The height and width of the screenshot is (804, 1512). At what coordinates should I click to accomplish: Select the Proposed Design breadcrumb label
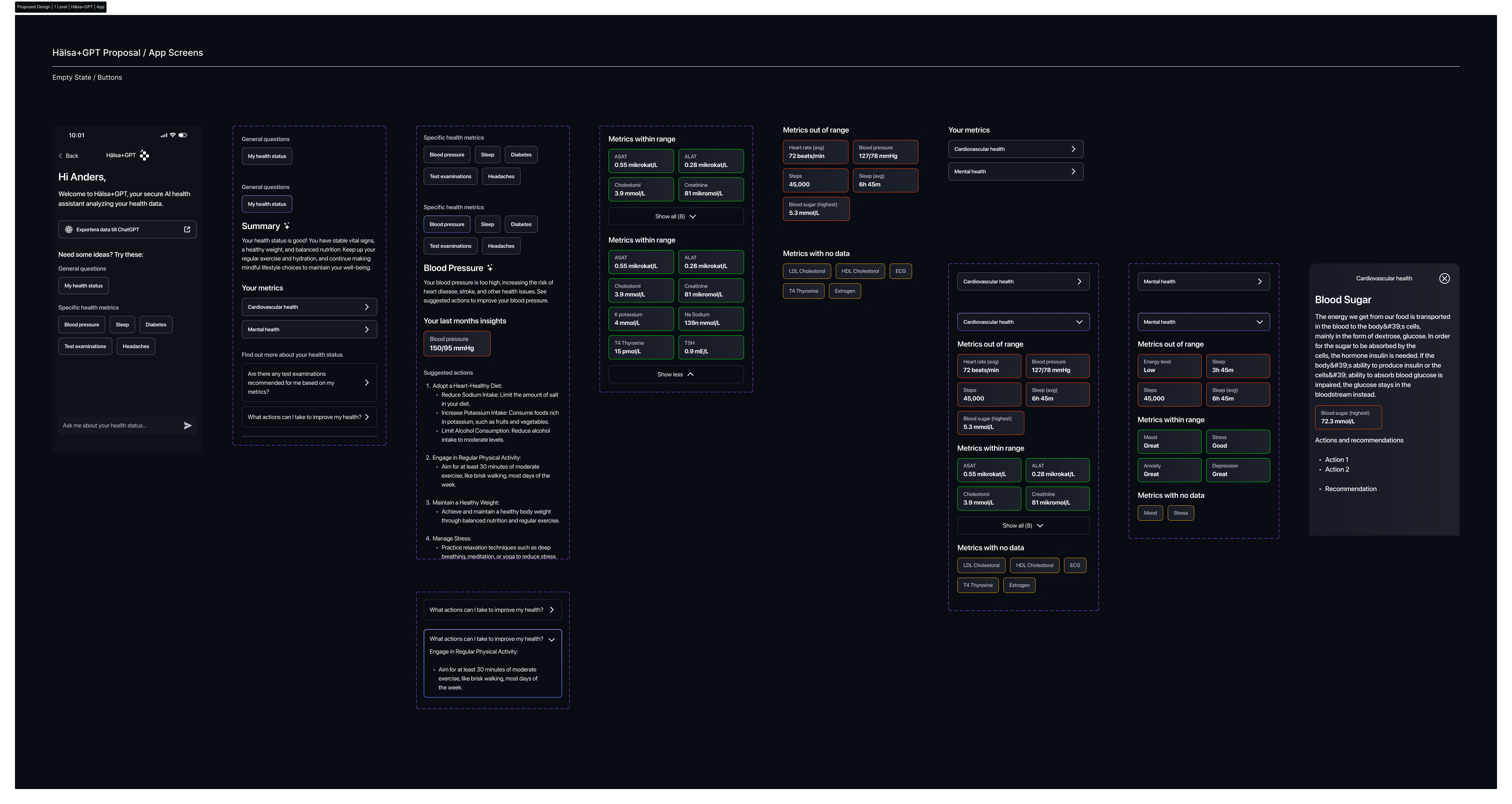click(x=33, y=6)
